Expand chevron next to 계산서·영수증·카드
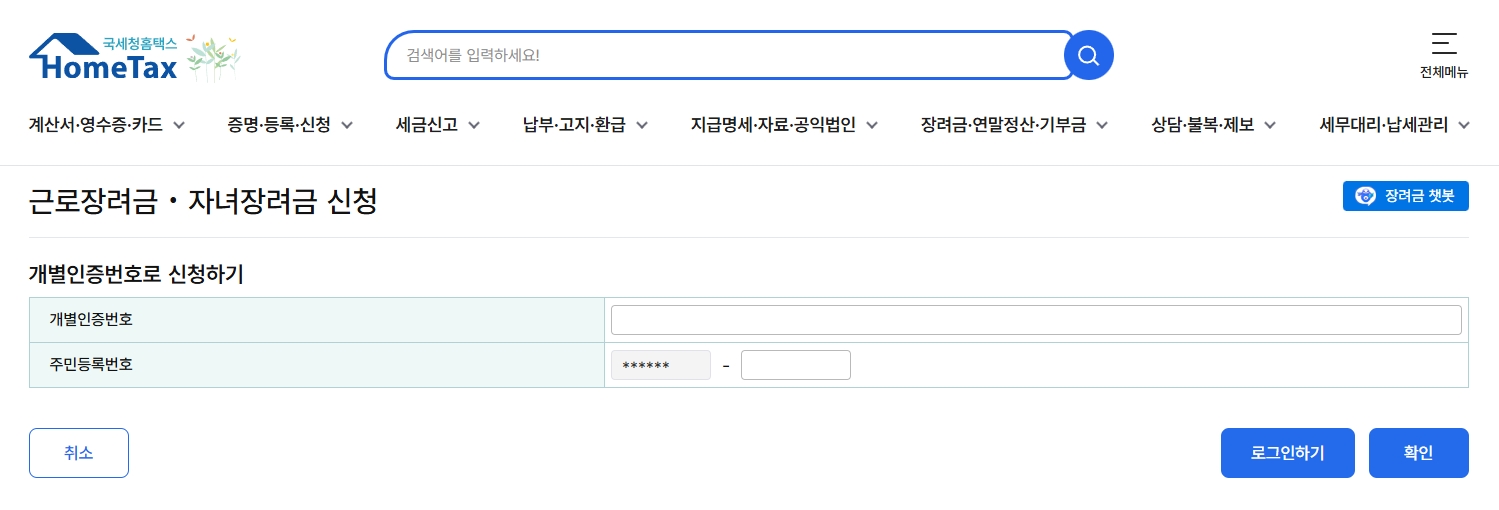This screenshot has height=510, width=1499. (179, 126)
